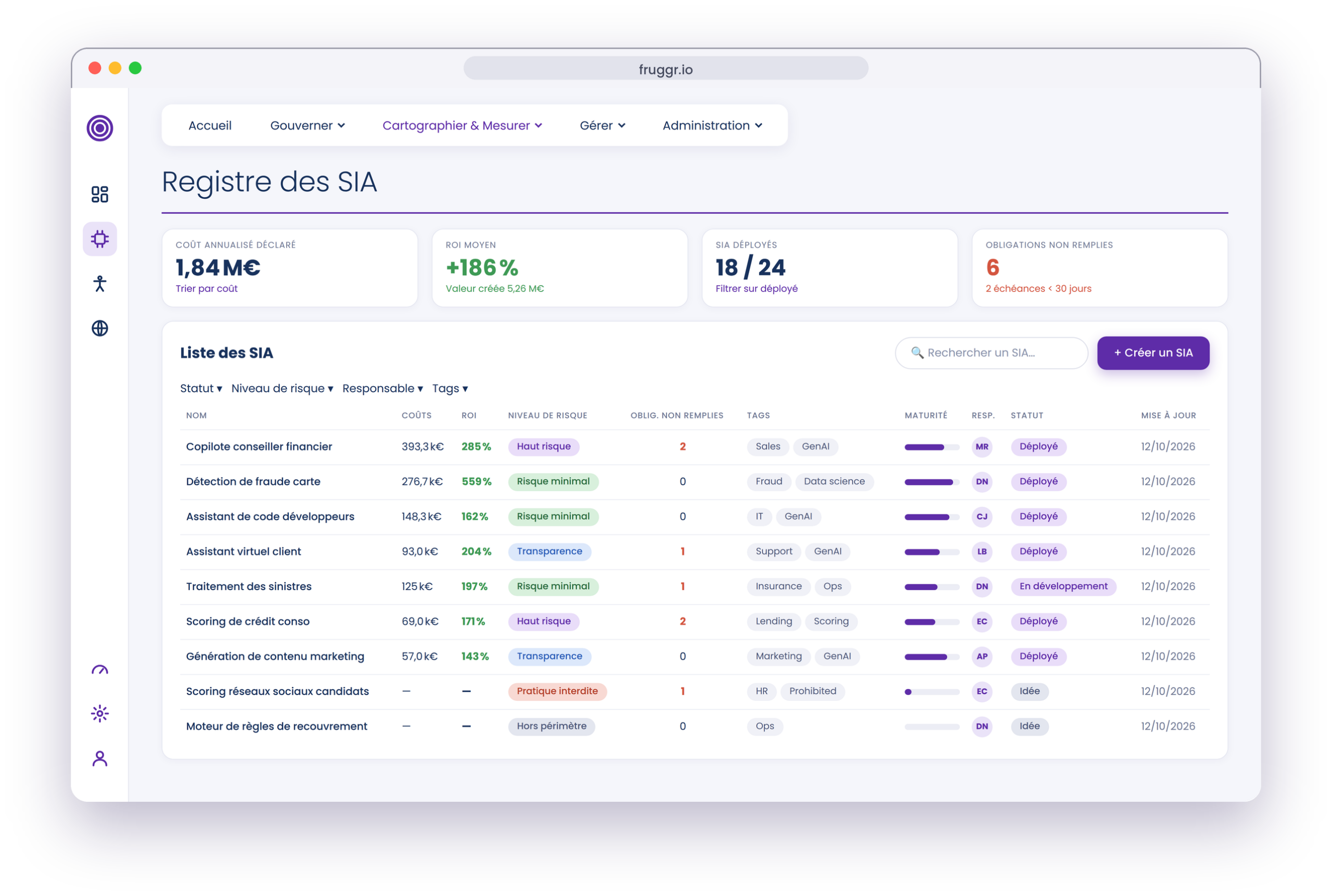
Task: Open Assistant virtuel client row
Action: point(694,552)
